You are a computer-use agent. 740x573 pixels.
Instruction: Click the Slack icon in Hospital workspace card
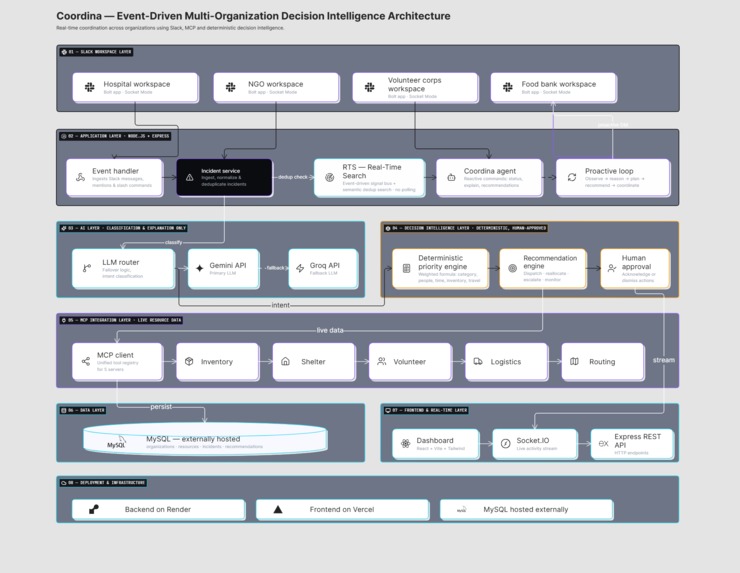pos(89,87)
